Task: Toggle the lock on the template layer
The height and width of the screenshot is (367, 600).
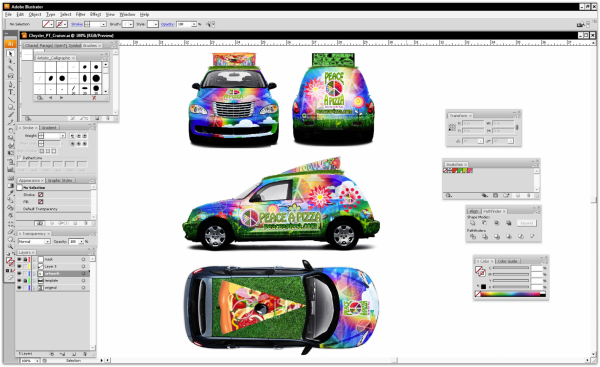Action: point(25,281)
